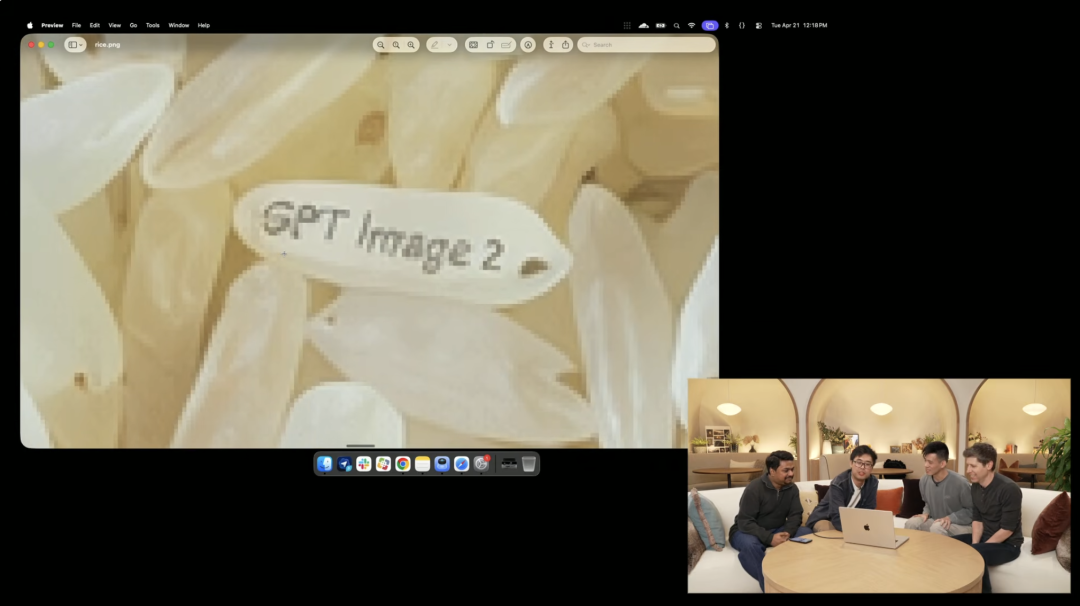Open the Markup pen options chevron
1080x606 pixels.
click(449, 45)
